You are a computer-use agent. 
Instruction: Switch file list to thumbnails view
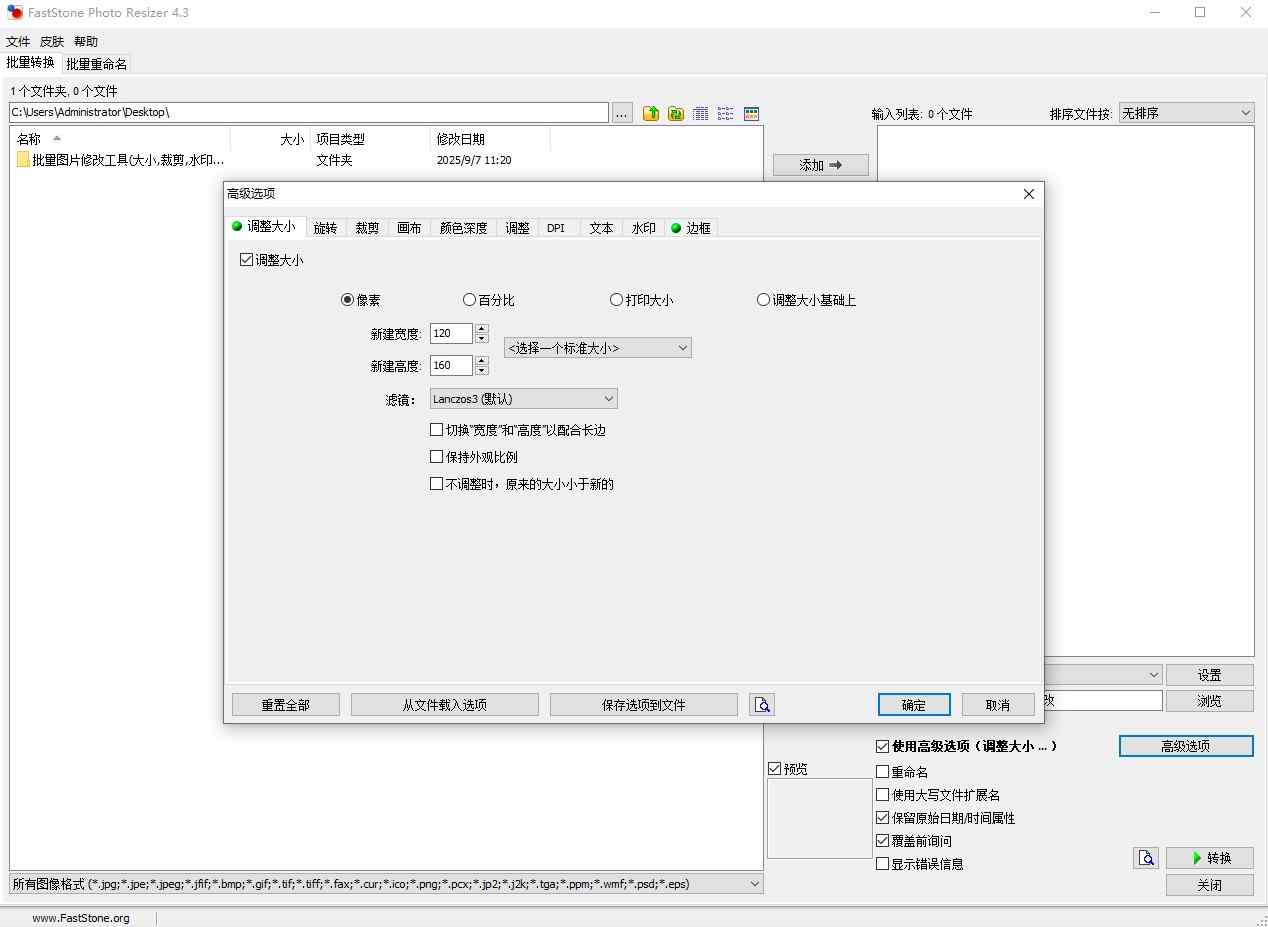point(751,114)
